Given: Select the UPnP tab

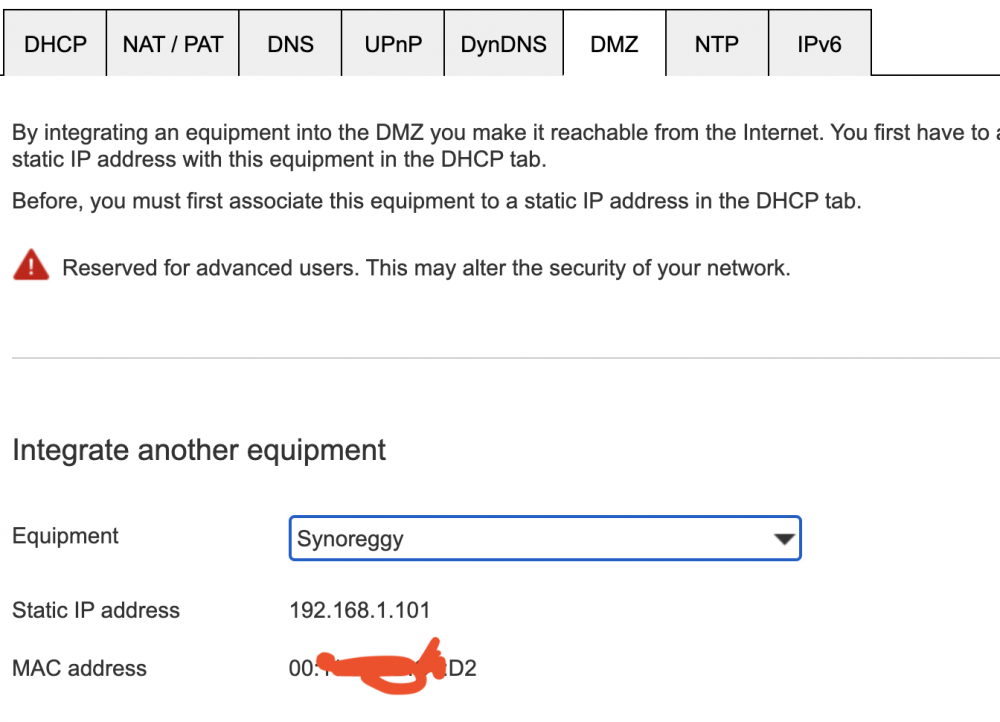Looking at the screenshot, I should 393,44.
